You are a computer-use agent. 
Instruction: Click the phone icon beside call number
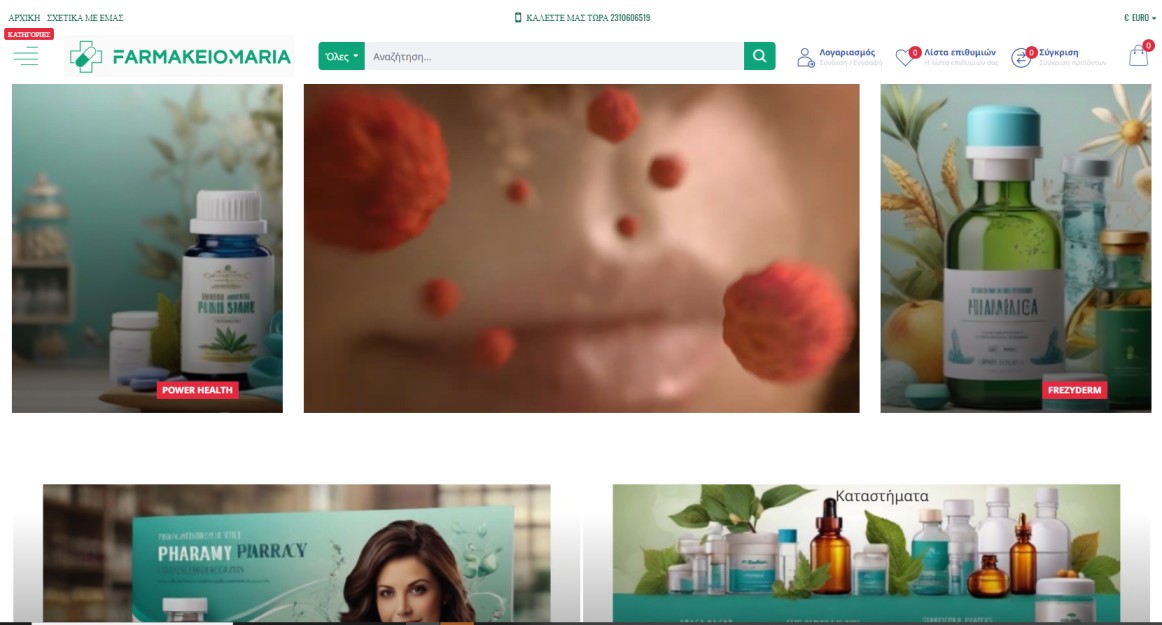click(x=518, y=18)
